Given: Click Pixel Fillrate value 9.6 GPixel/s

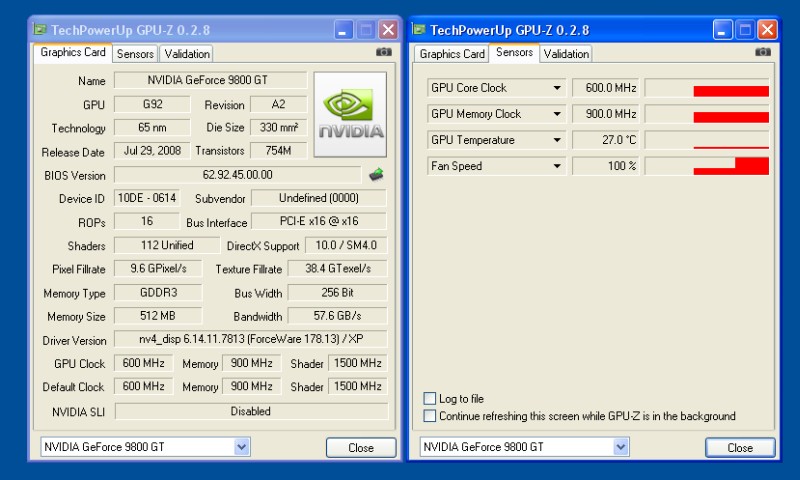Looking at the screenshot, I should (x=158, y=268).
